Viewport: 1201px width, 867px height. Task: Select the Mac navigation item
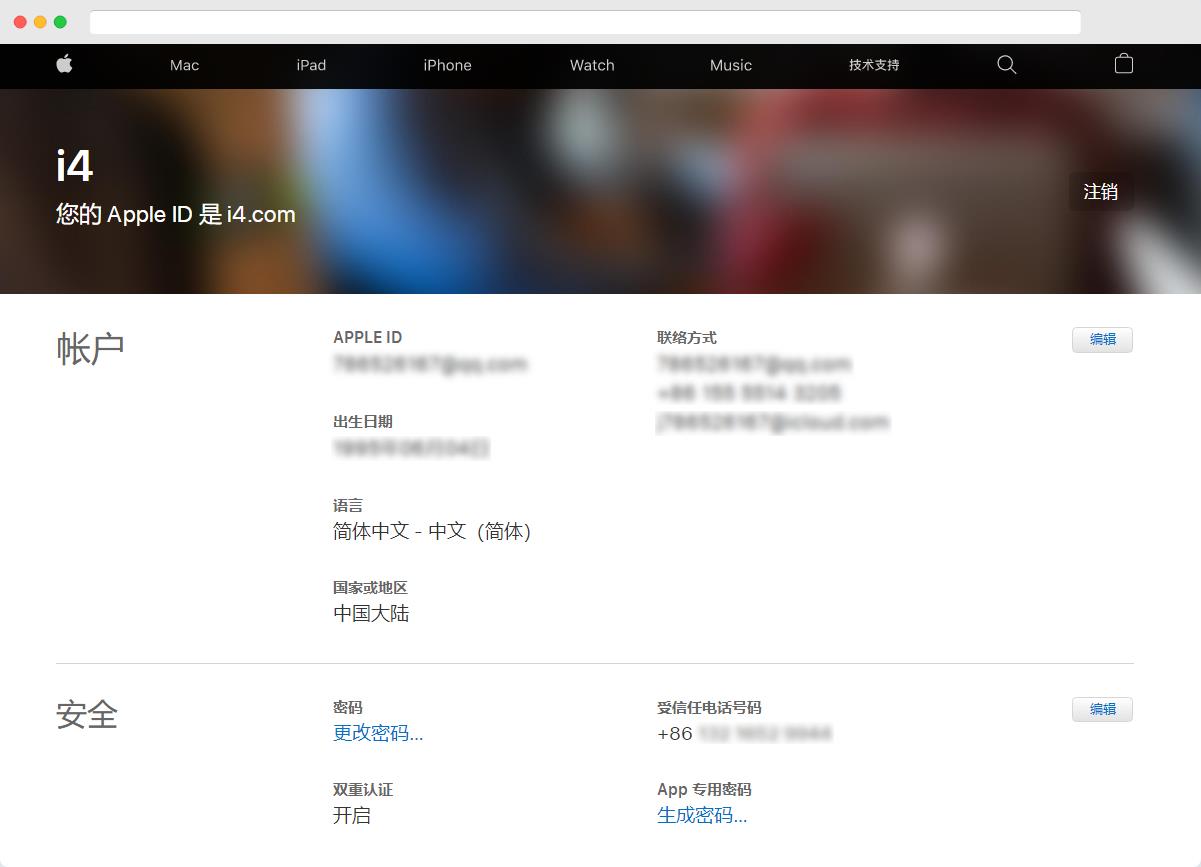[184, 65]
